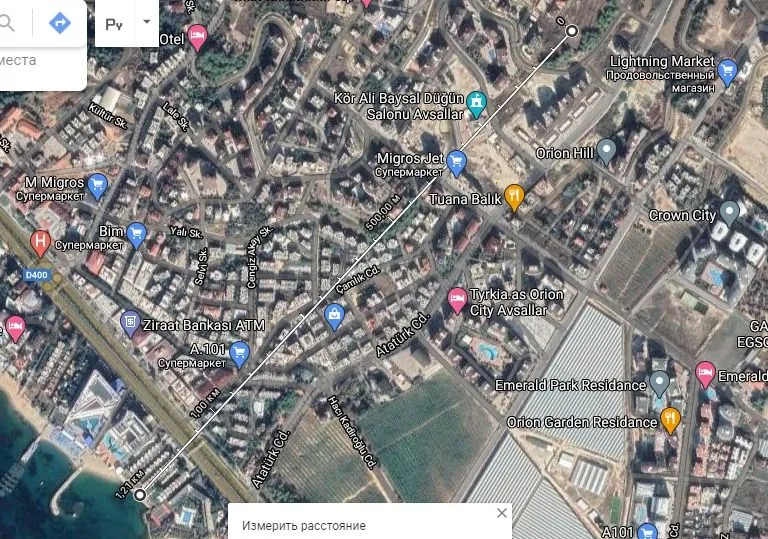
Task: Click the search magnifier icon
Action: pos(8,22)
